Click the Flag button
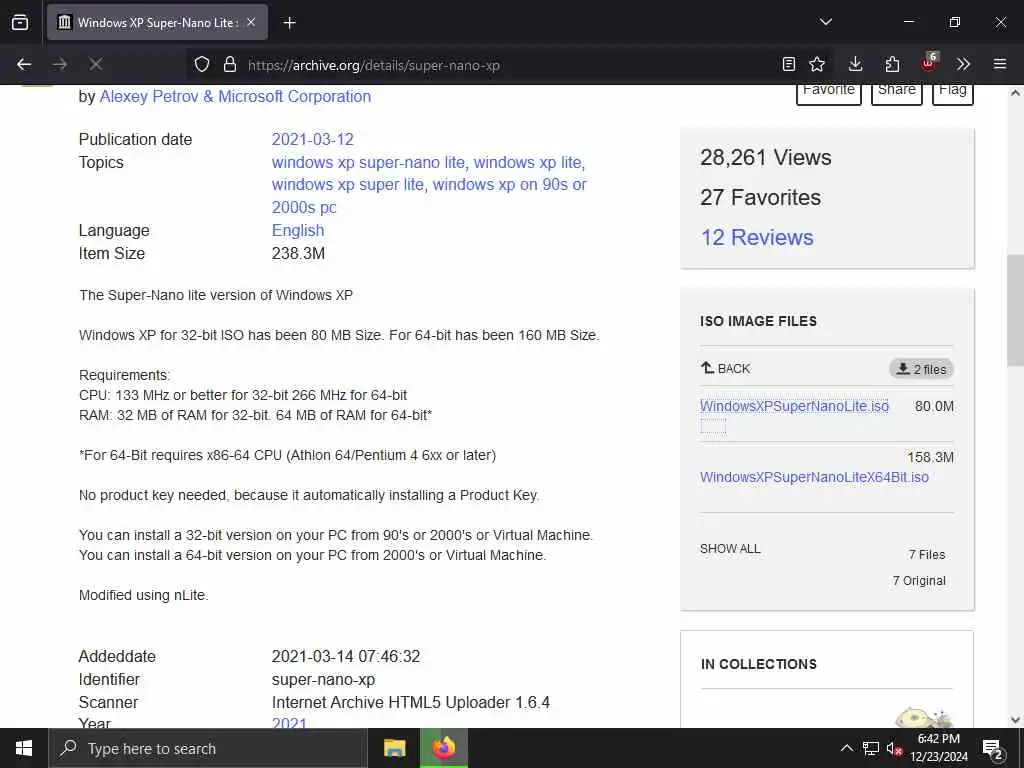The image size is (1024, 768). coord(953,91)
